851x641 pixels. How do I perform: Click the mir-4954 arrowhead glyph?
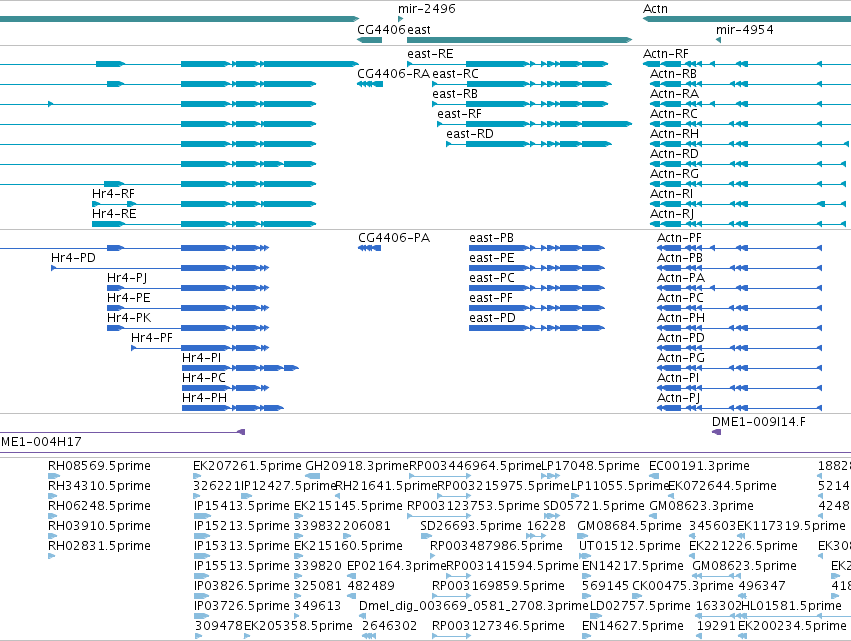point(719,40)
